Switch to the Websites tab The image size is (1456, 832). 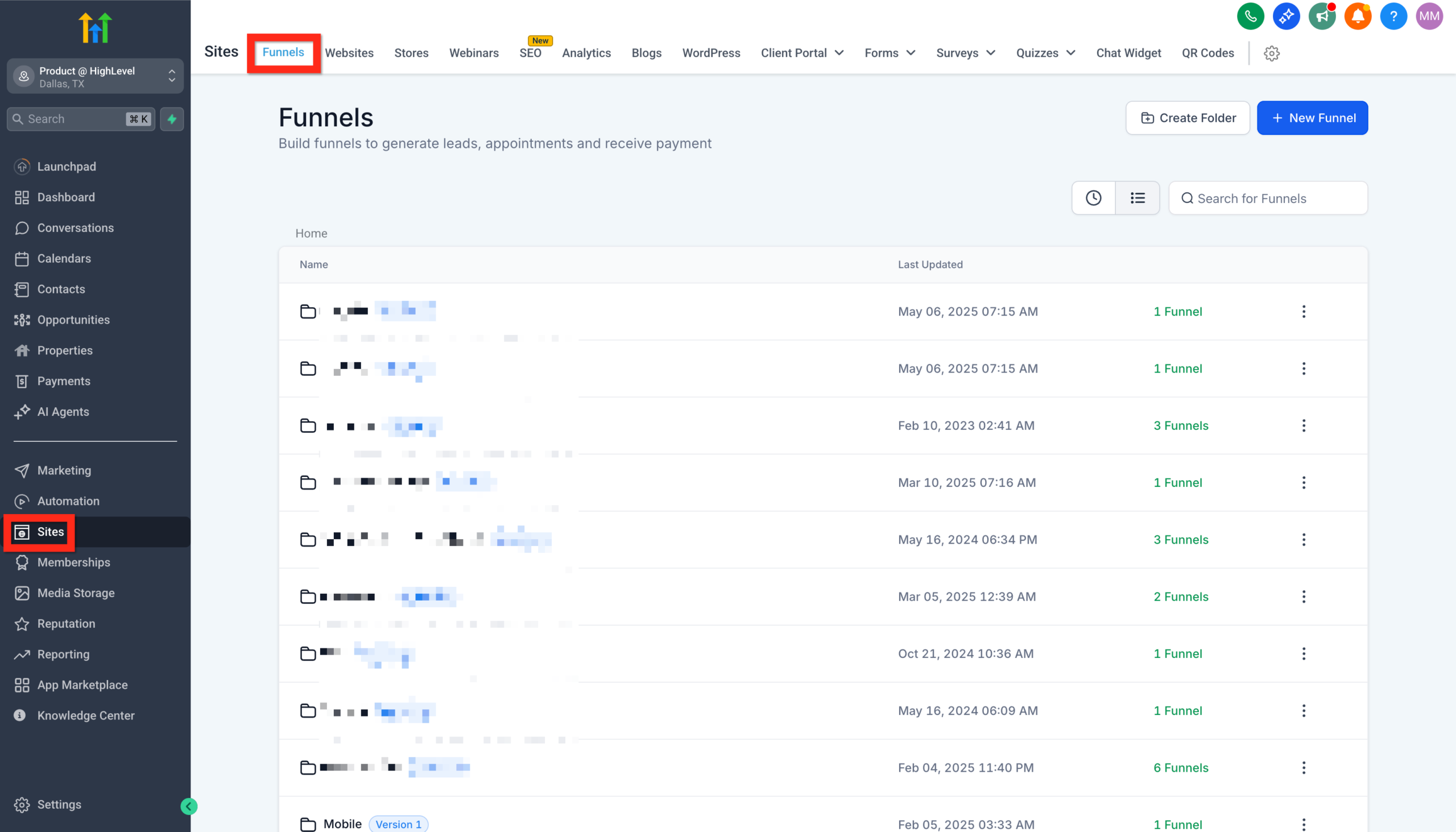[x=349, y=52]
